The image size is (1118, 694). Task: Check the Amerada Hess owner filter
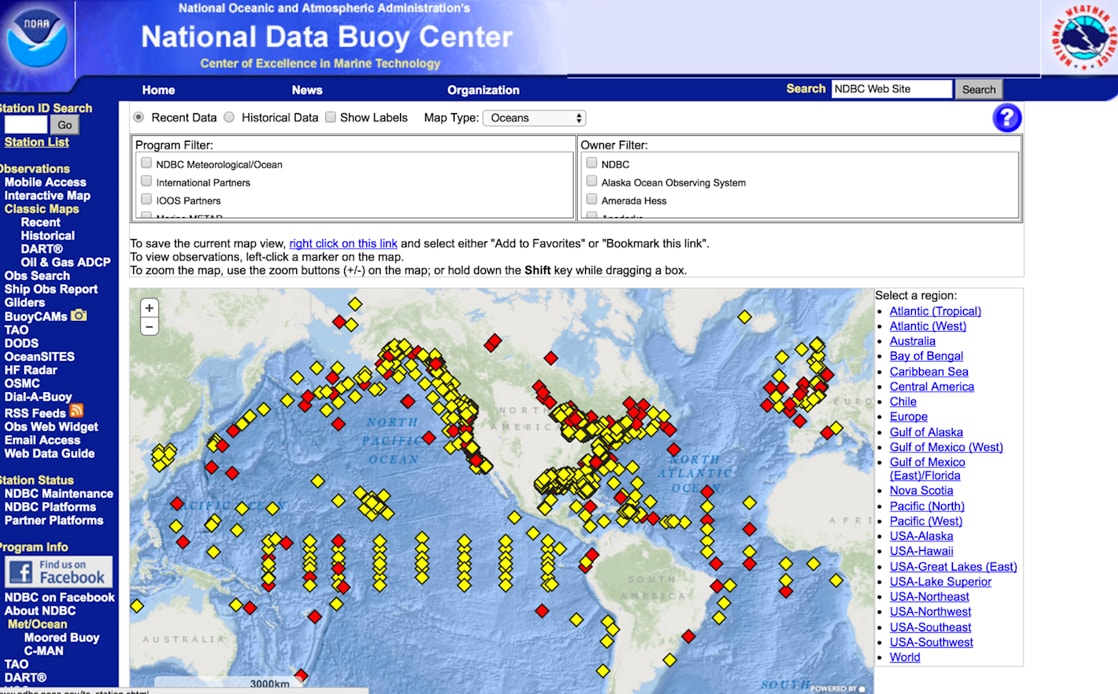[592, 200]
